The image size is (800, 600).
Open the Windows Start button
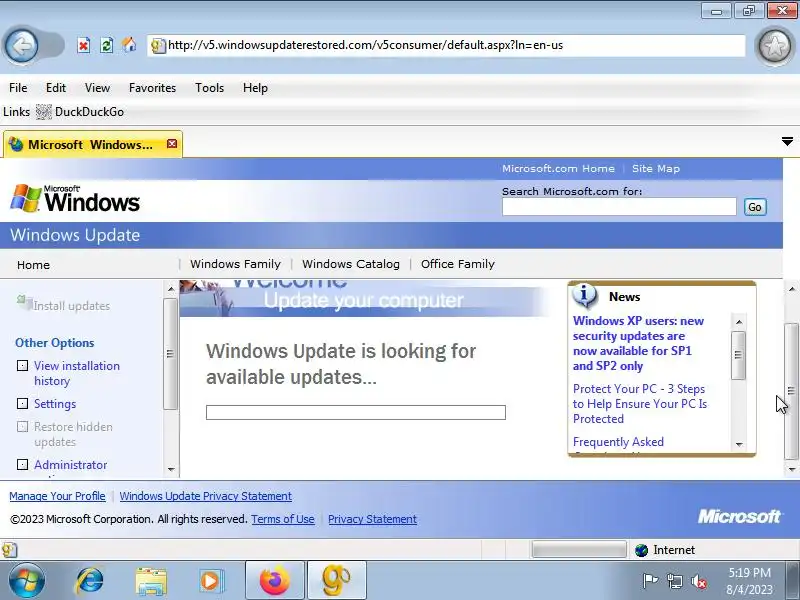[x=27, y=581]
